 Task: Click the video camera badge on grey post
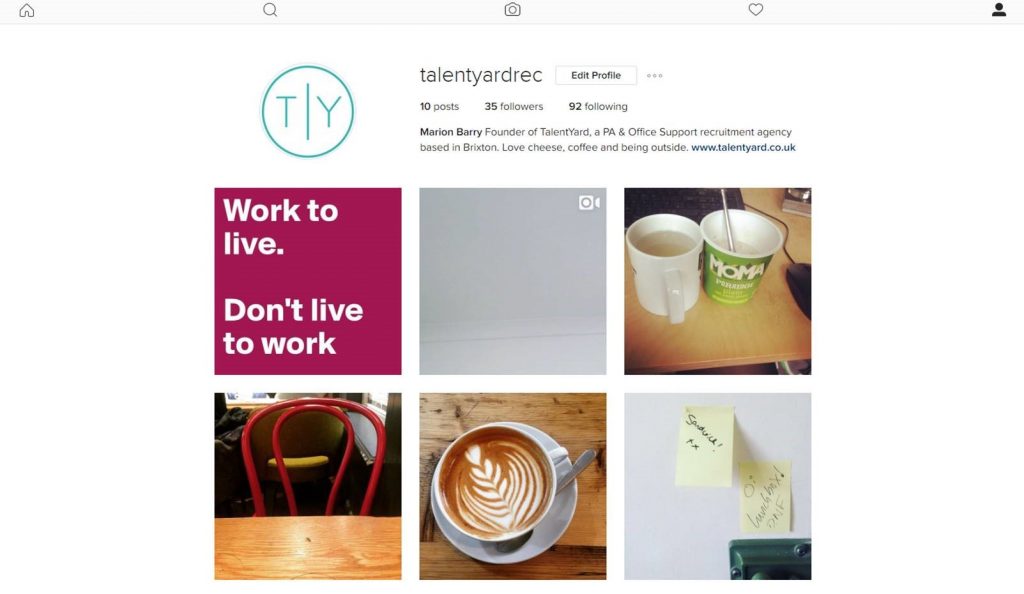point(589,203)
